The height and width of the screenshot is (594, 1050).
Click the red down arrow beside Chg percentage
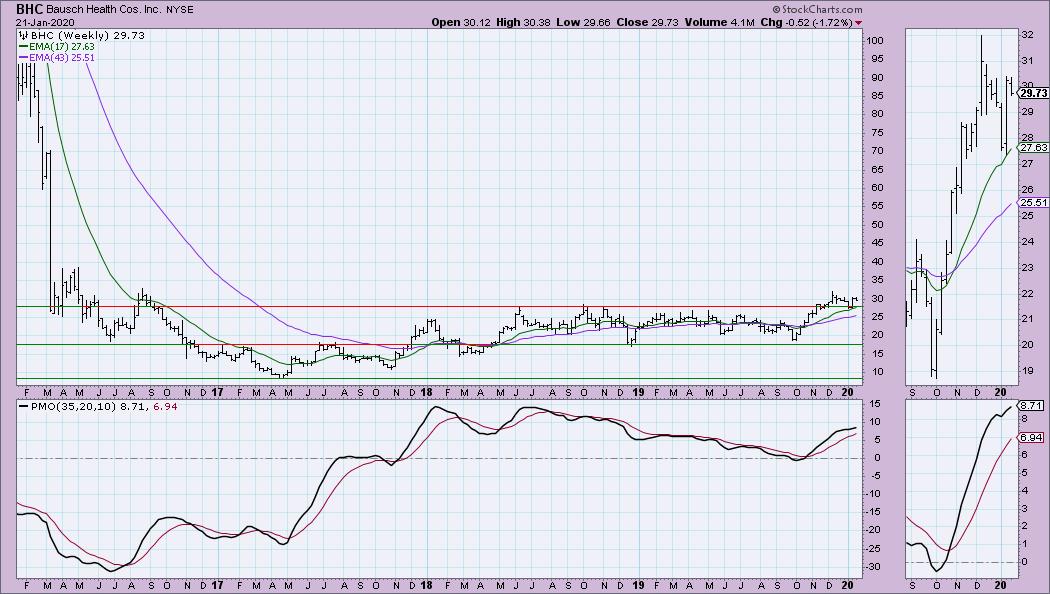pyautogui.click(x=859, y=23)
